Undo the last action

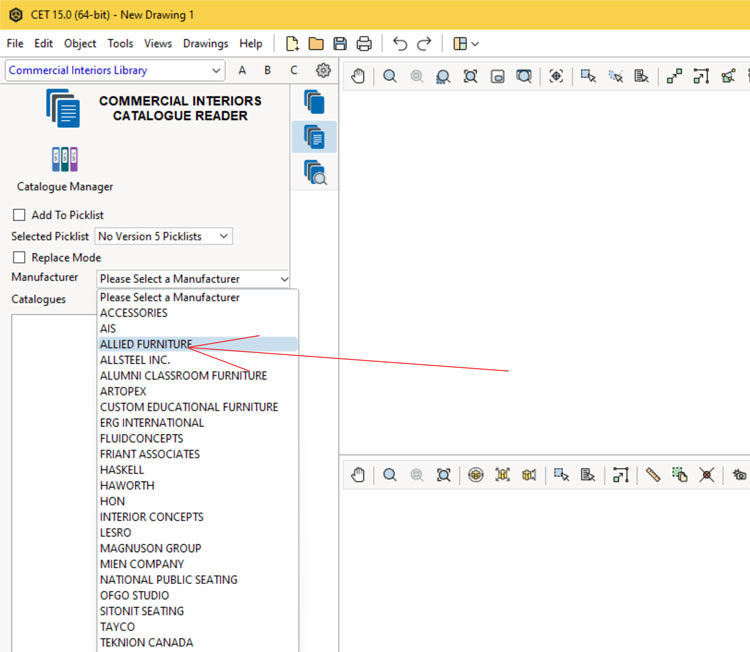400,44
